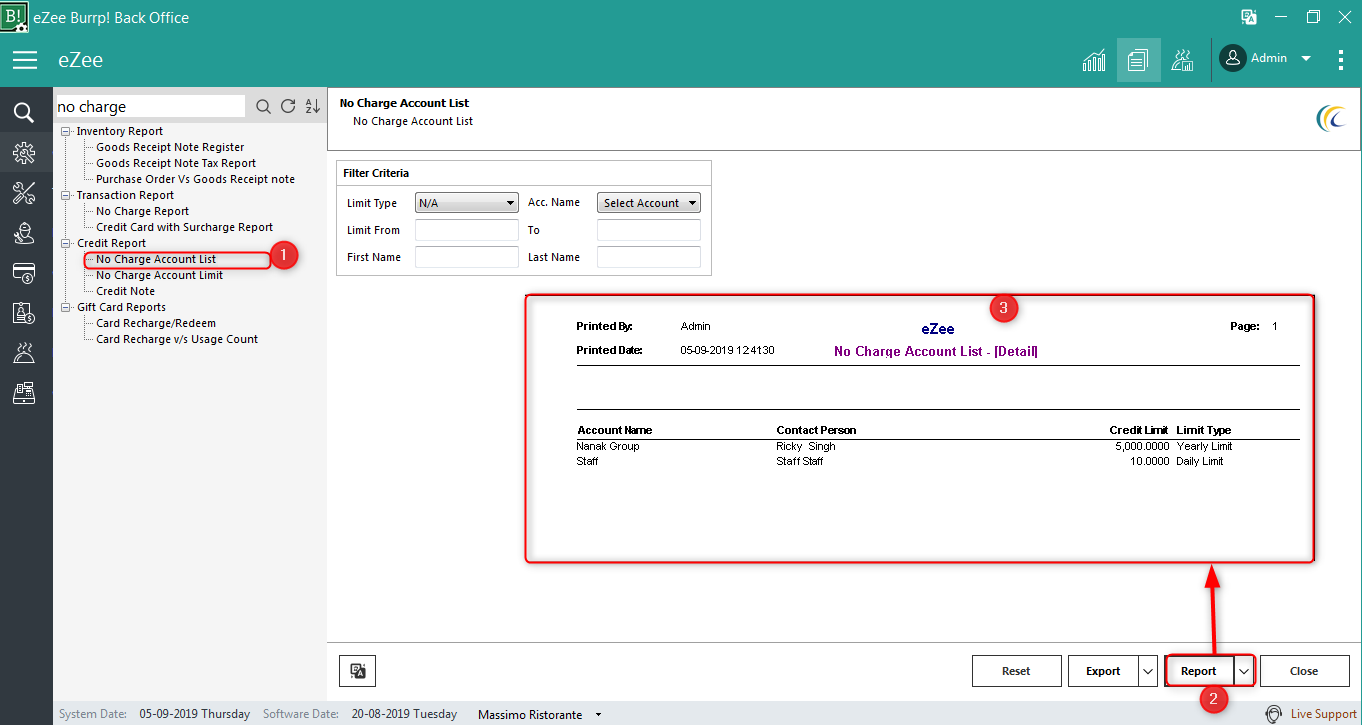Open the customer account dollar sidebar icon
This screenshot has height=725, width=1362.
(24, 313)
